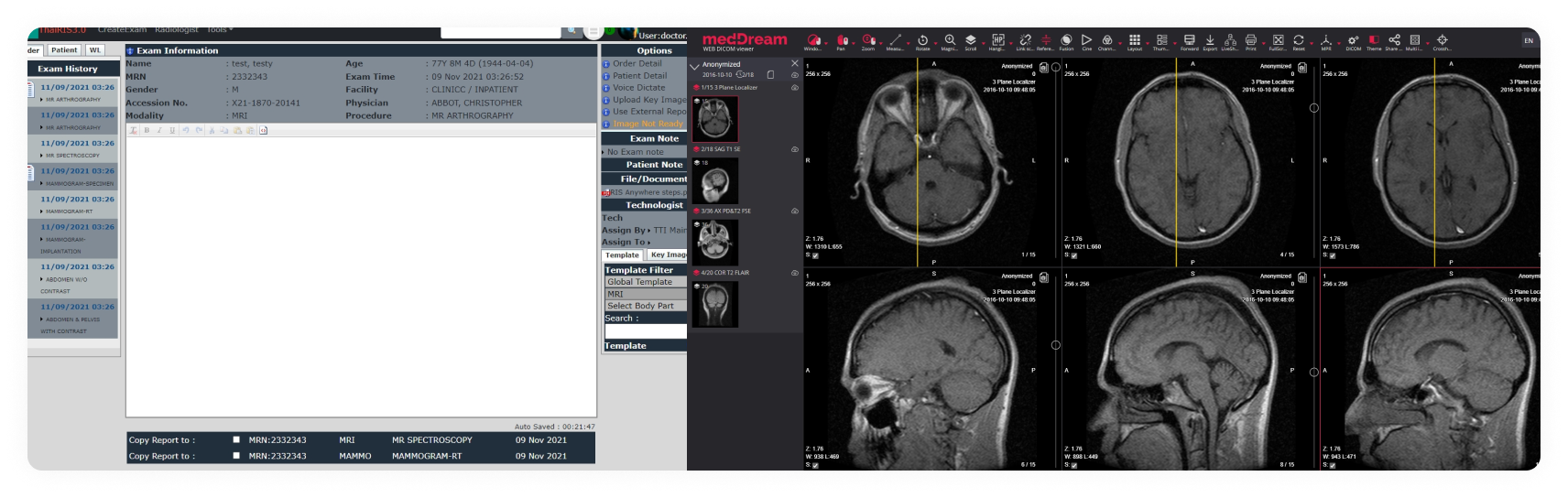1568x498 pixels.
Task: Open the MRI modality template filter
Action: tap(645, 294)
